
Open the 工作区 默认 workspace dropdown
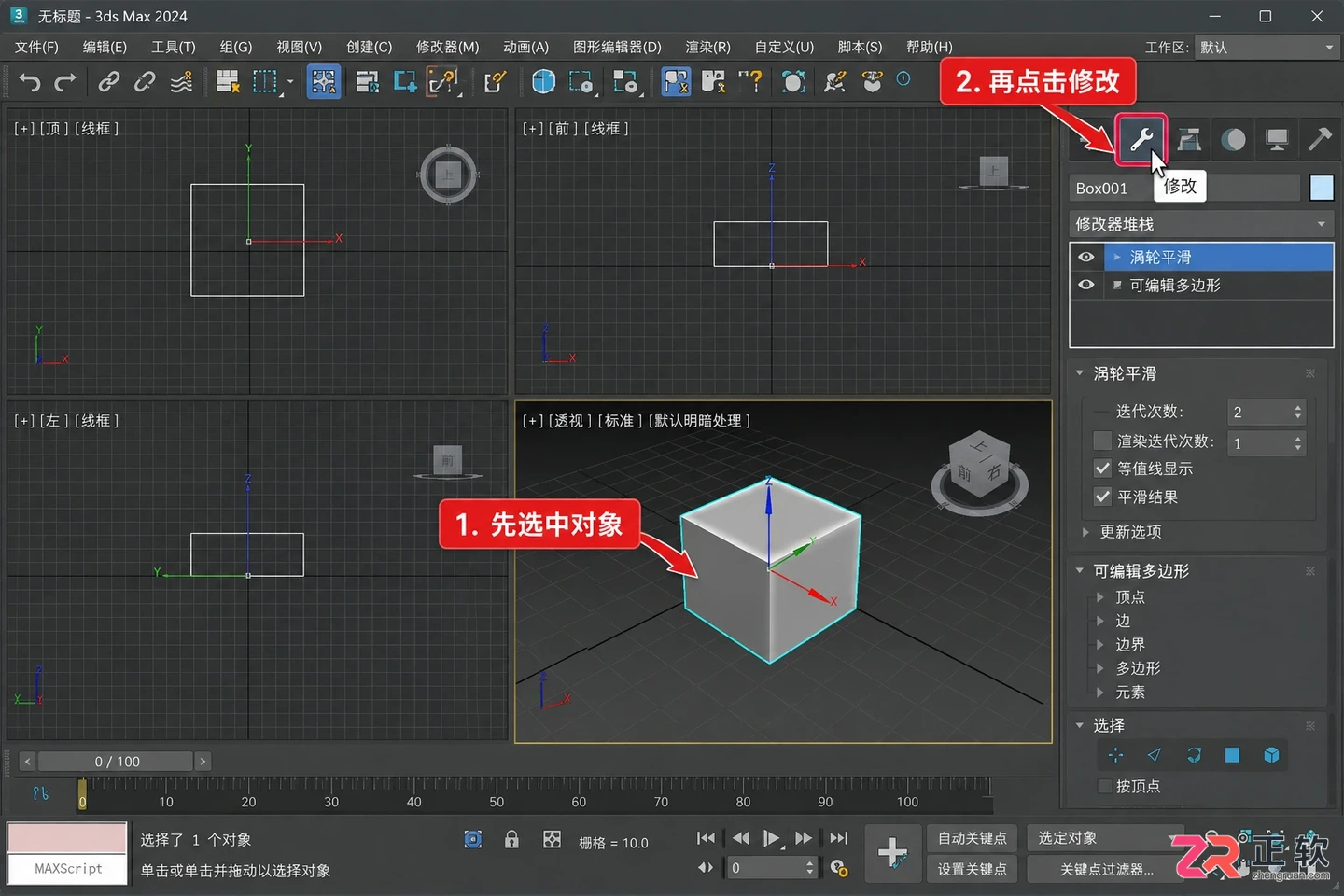click(x=1266, y=47)
